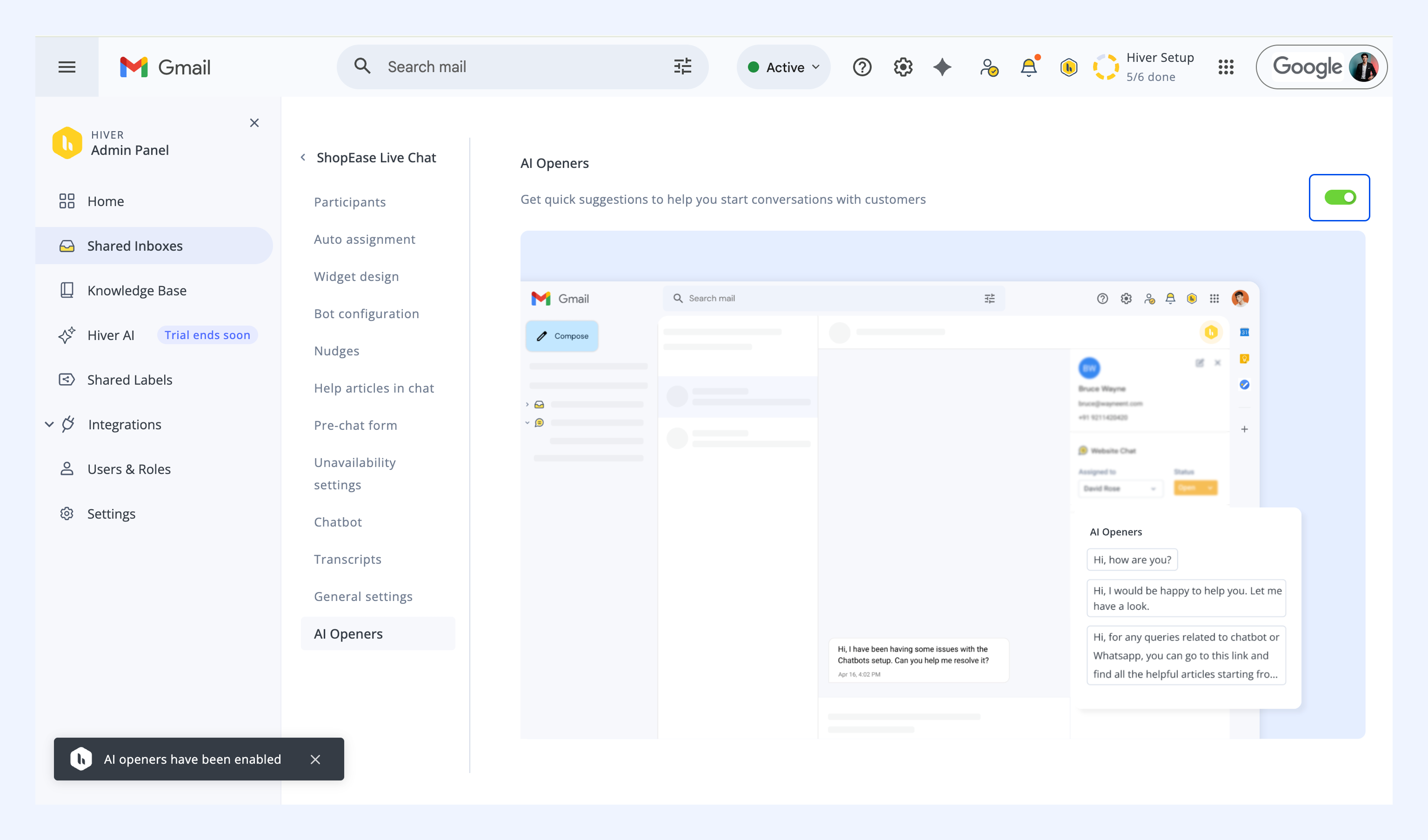Open the Chatbot tab
Image resolution: width=1428 pixels, height=840 pixels.
338,522
